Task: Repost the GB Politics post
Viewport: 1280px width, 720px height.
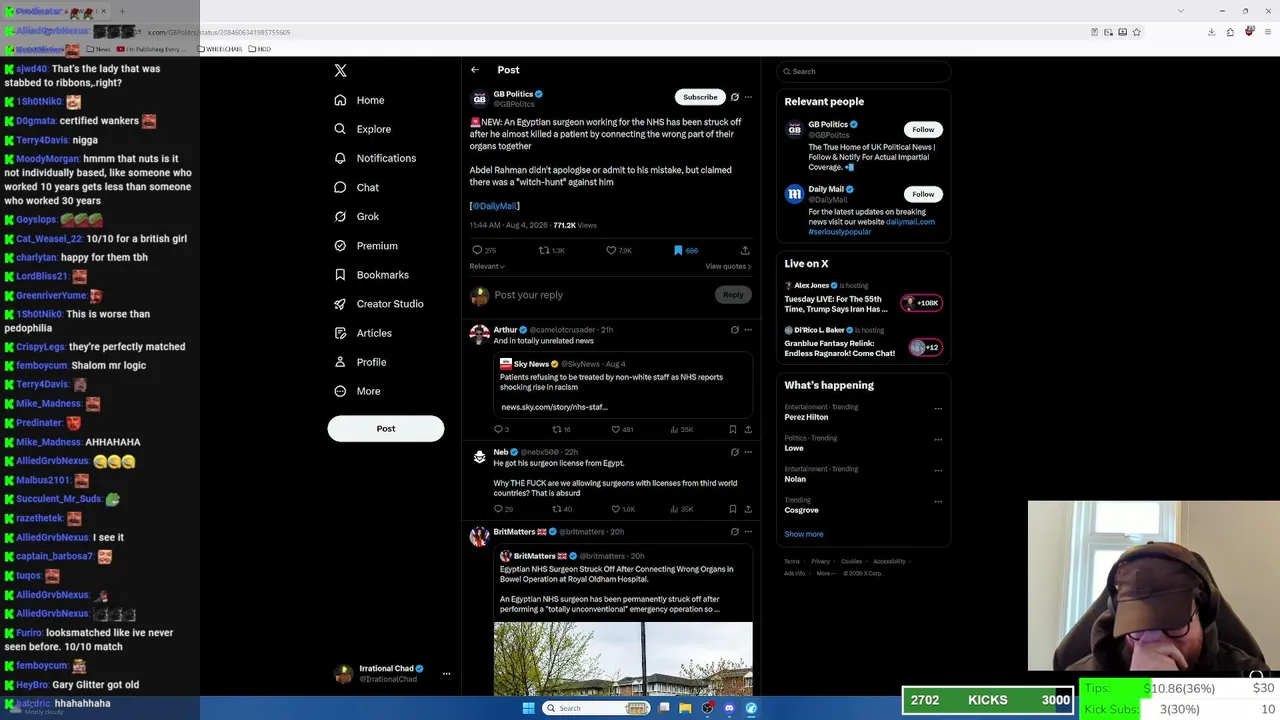Action: 552,250
